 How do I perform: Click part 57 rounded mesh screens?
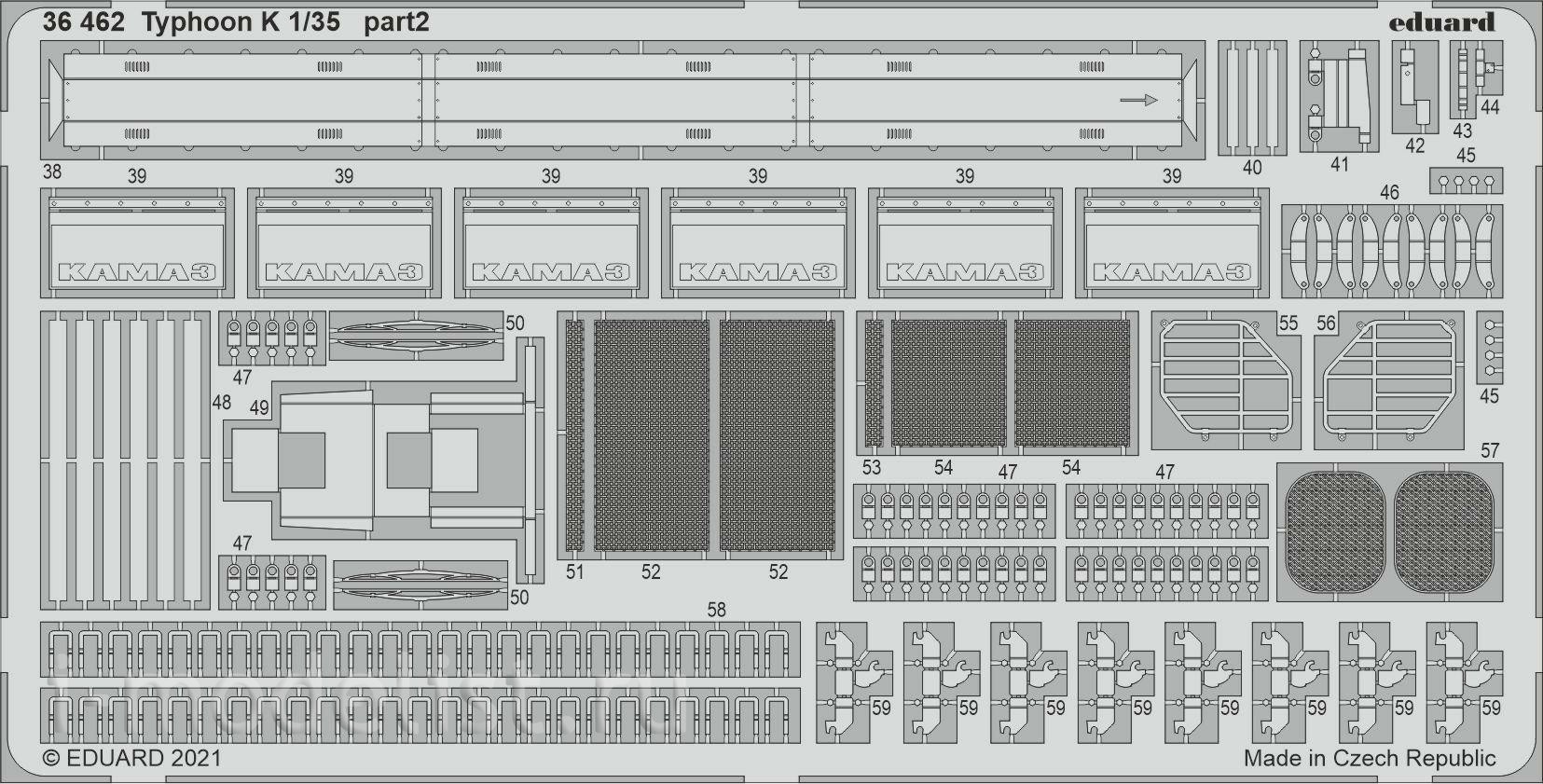click(x=1389, y=532)
